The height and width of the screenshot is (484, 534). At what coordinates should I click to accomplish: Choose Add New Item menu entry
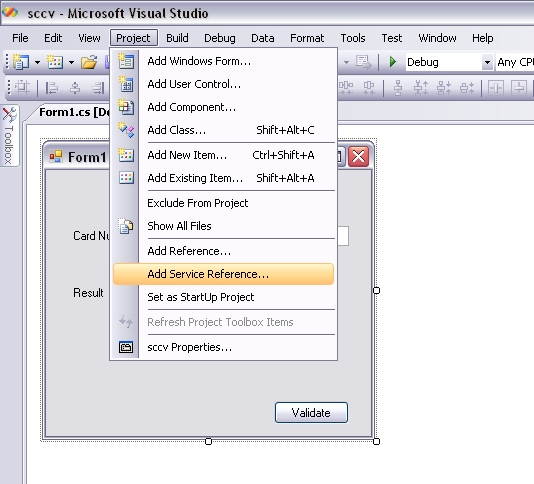(223, 155)
